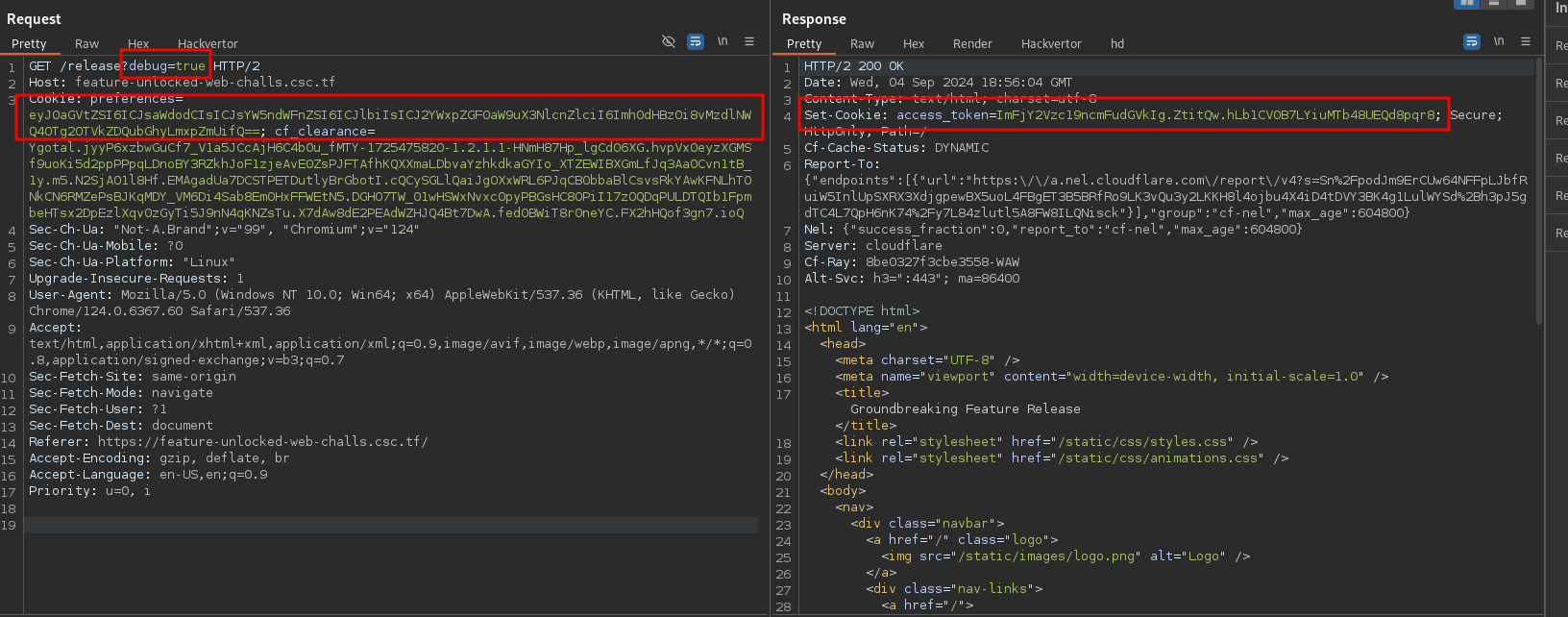Open the hd tab in Response panel
Screen dimensions: 1568x617
click(1117, 44)
